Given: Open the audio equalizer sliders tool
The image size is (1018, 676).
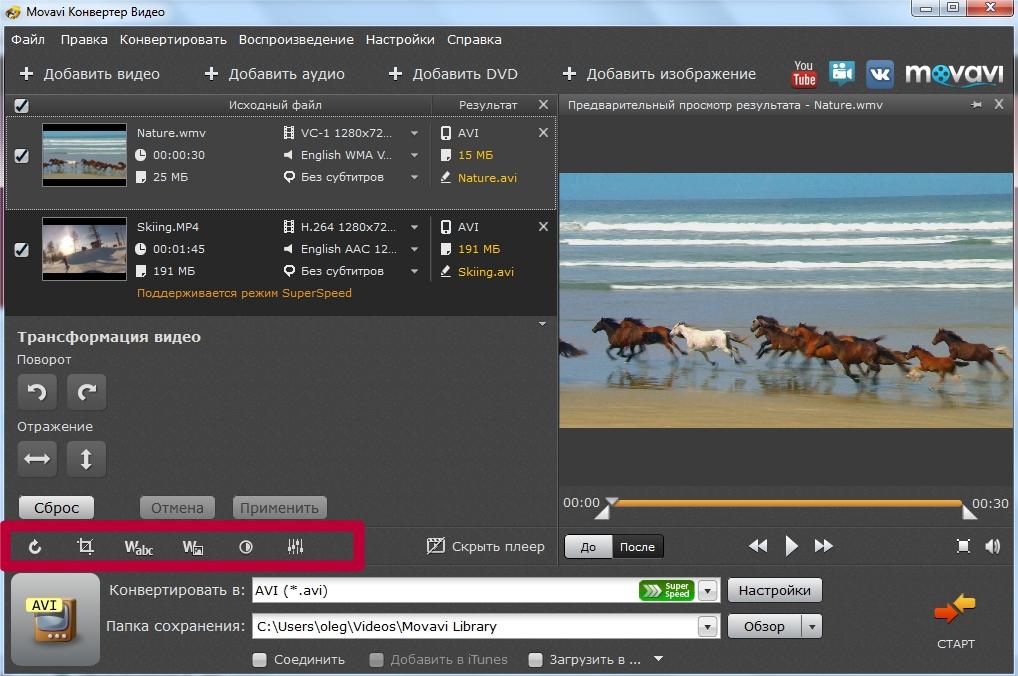Looking at the screenshot, I should (295, 547).
